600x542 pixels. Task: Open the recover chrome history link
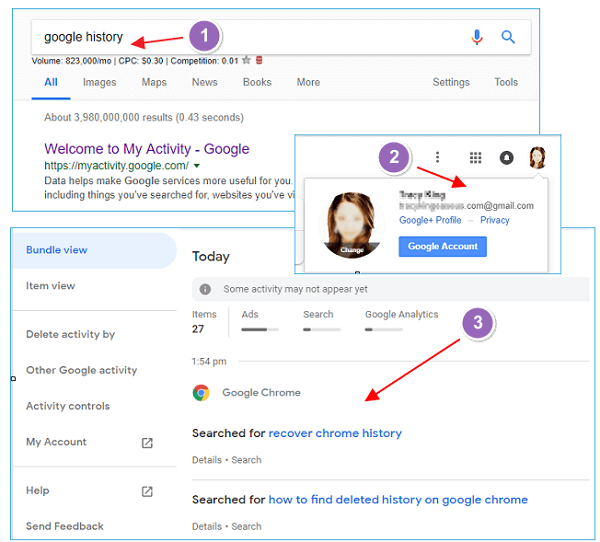point(335,433)
